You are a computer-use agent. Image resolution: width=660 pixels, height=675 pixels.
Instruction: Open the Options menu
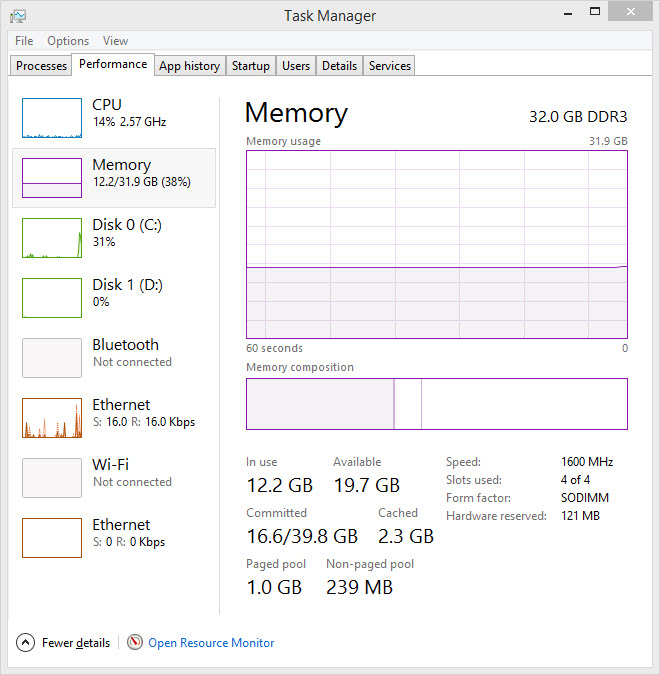point(68,41)
